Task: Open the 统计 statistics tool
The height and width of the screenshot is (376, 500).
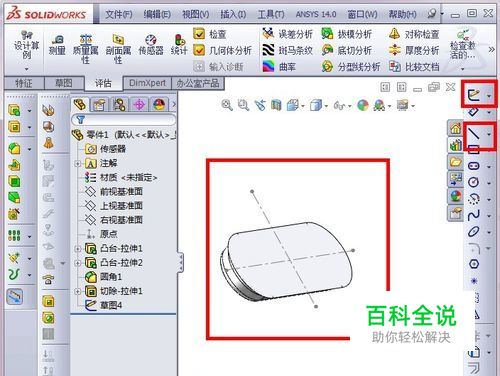Action: click(179, 45)
